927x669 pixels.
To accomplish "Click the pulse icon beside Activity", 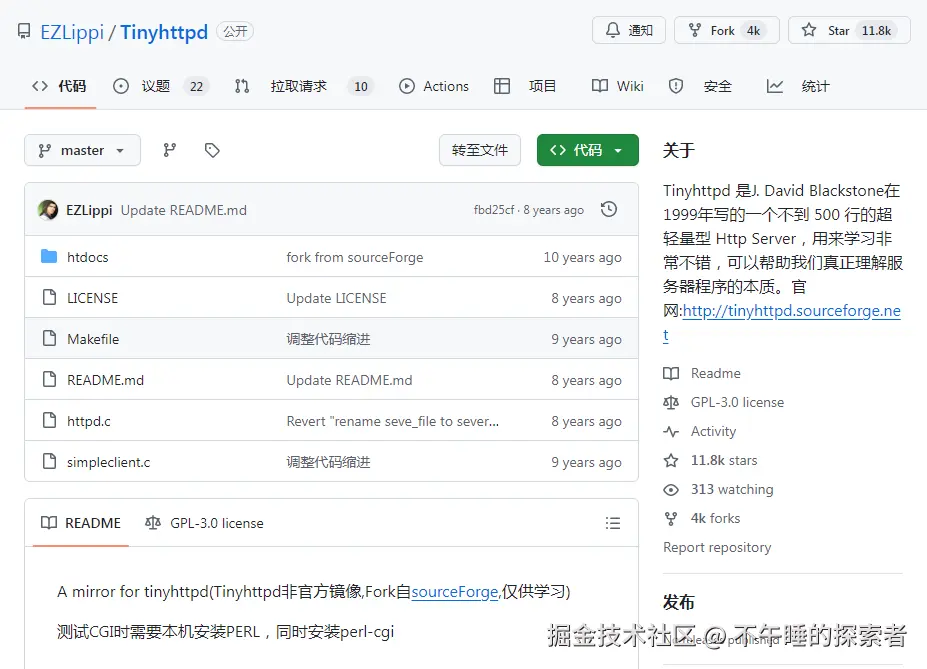I will 671,431.
